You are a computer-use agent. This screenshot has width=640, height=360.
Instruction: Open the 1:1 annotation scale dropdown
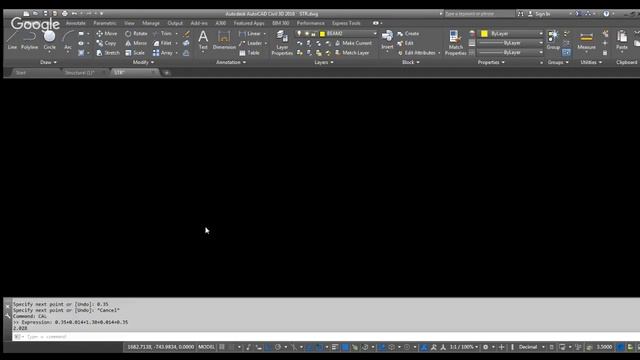464,347
